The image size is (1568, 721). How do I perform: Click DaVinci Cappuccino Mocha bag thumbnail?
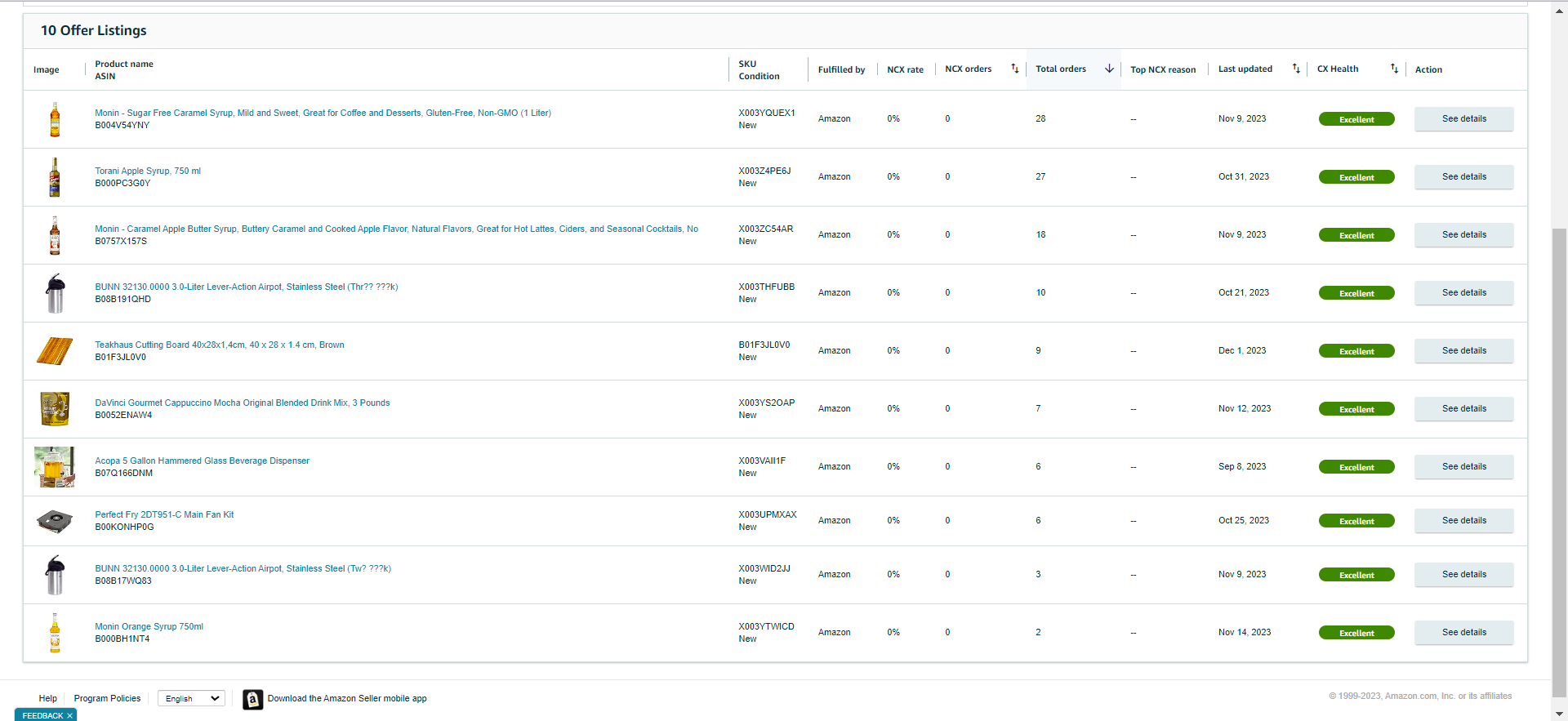pyautogui.click(x=55, y=409)
